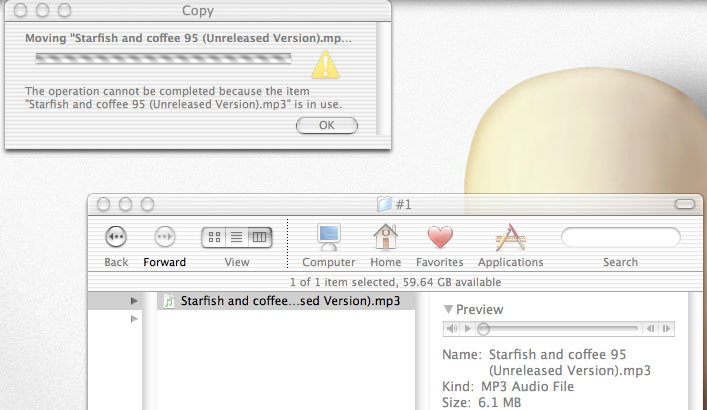This screenshot has width=707, height=410.
Task: Click the status text '1 of 1 item selected'
Action: 344,282
